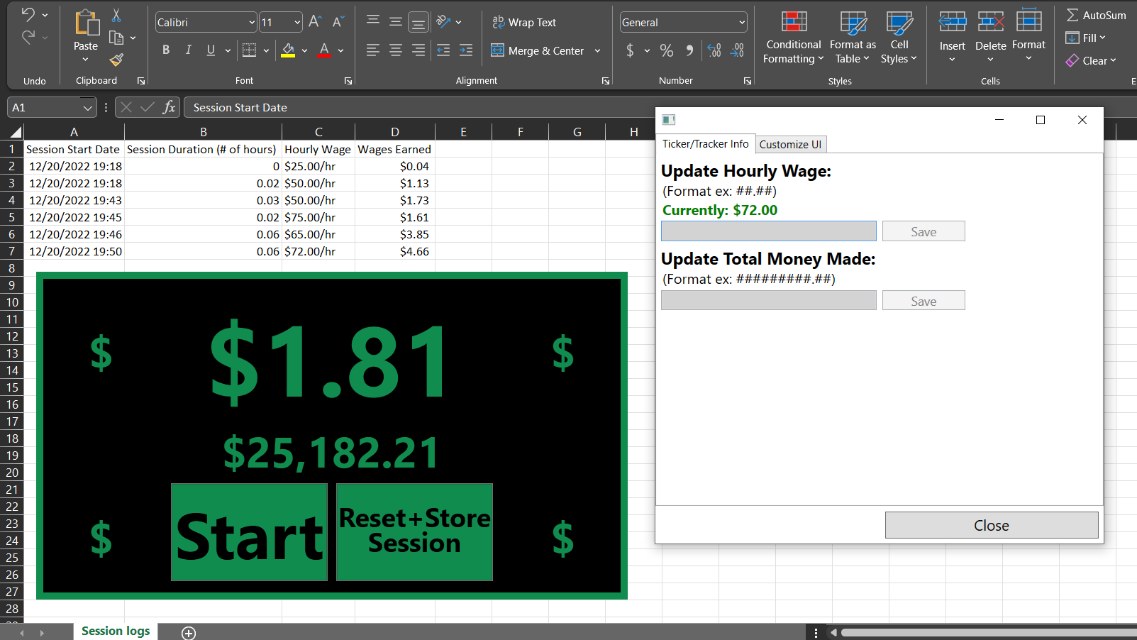
Task: Open the General number format dropdown
Action: pos(741,22)
